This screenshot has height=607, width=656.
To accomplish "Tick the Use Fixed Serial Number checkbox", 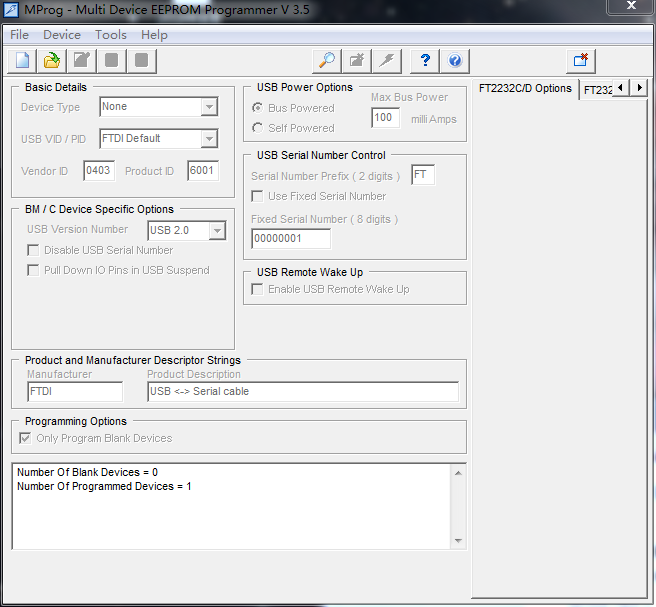I will (x=257, y=196).
